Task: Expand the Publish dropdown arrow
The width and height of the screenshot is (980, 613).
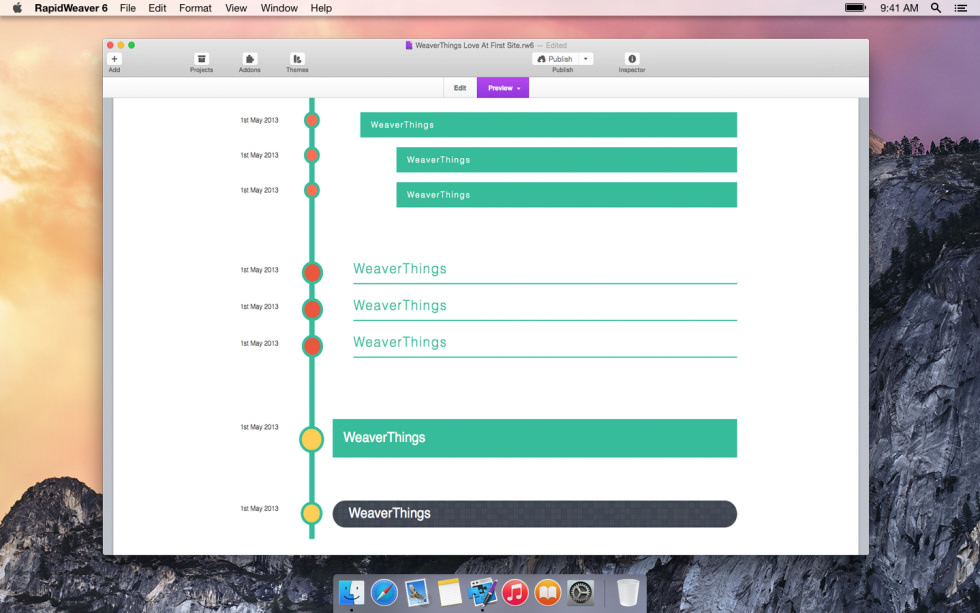Action: [x=586, y=59]
